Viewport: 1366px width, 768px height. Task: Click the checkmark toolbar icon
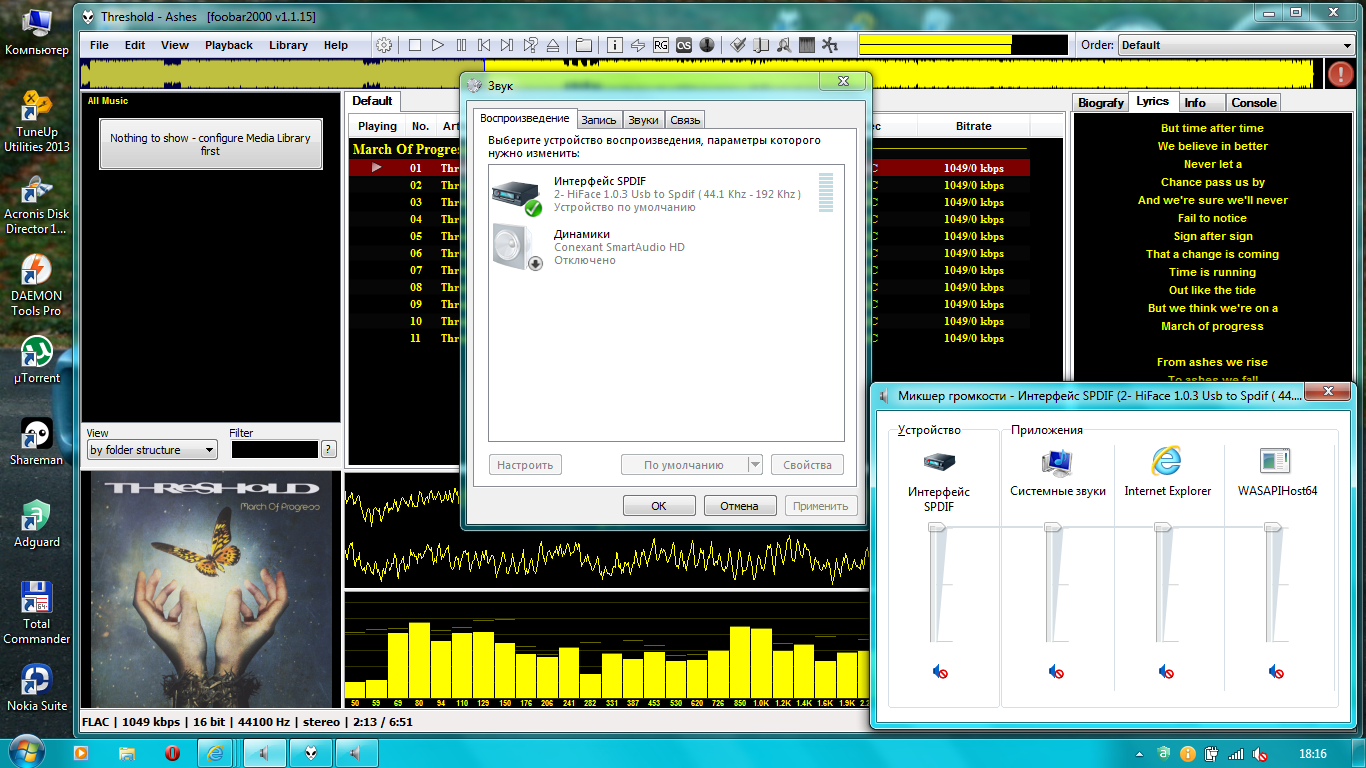[738, 45]
